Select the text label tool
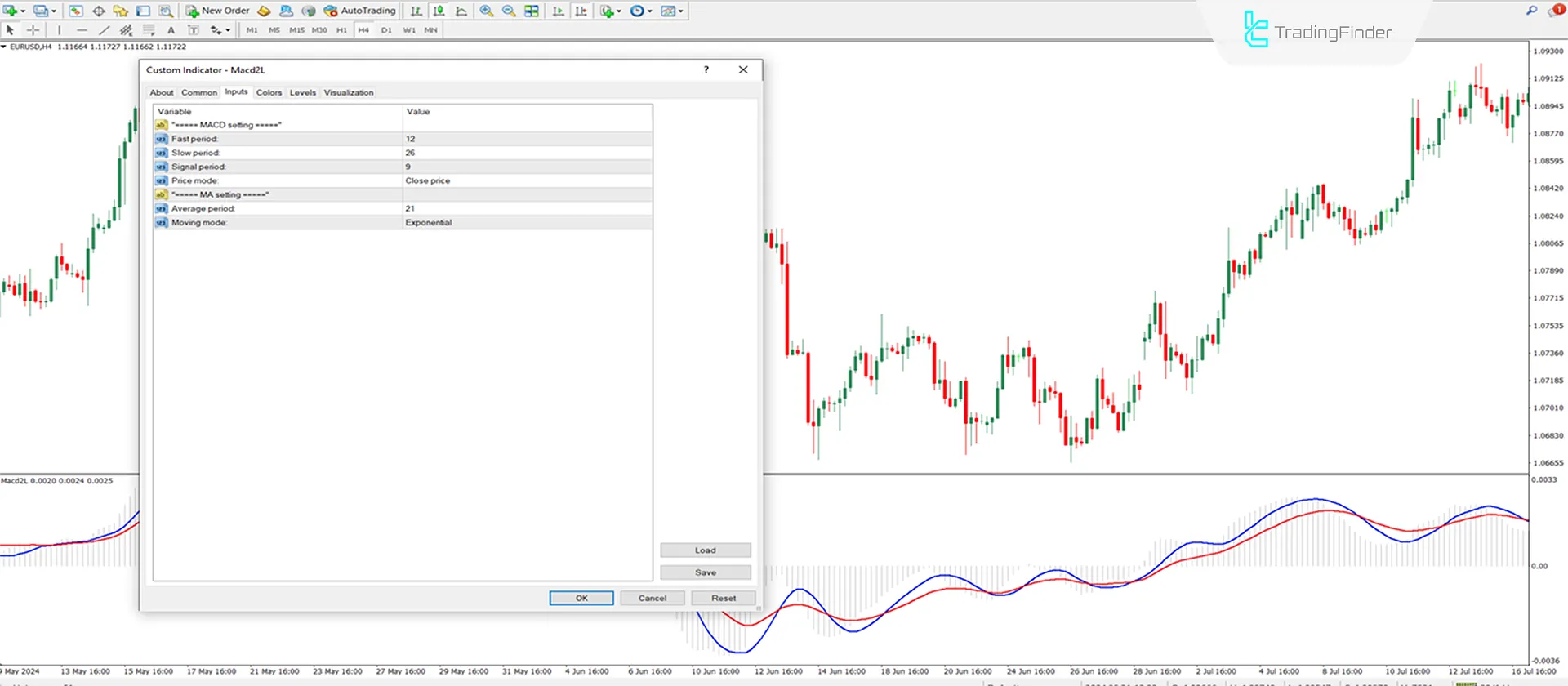Screen dimensions: 1568x686 (171, 30)
